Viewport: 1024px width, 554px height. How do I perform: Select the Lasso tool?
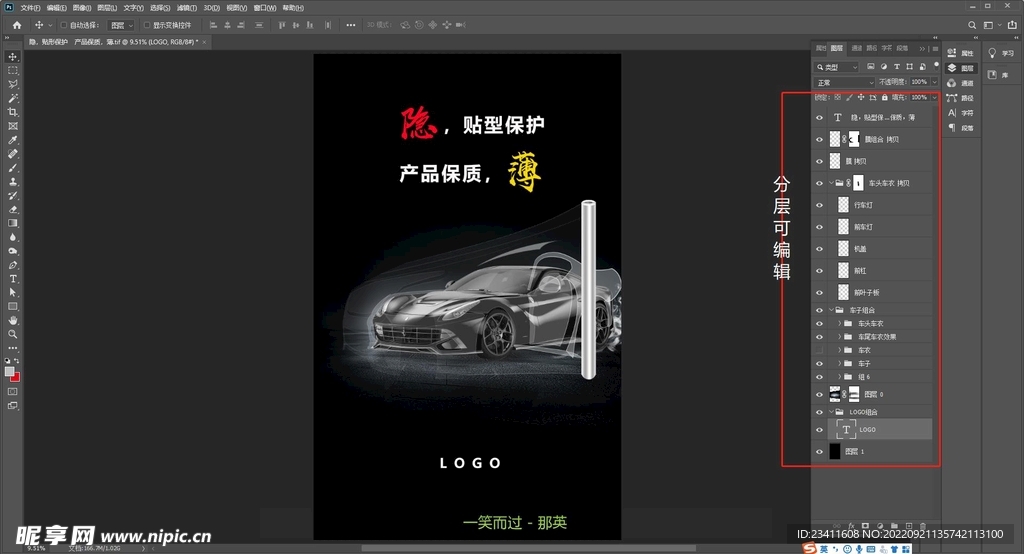click(12, 84)
